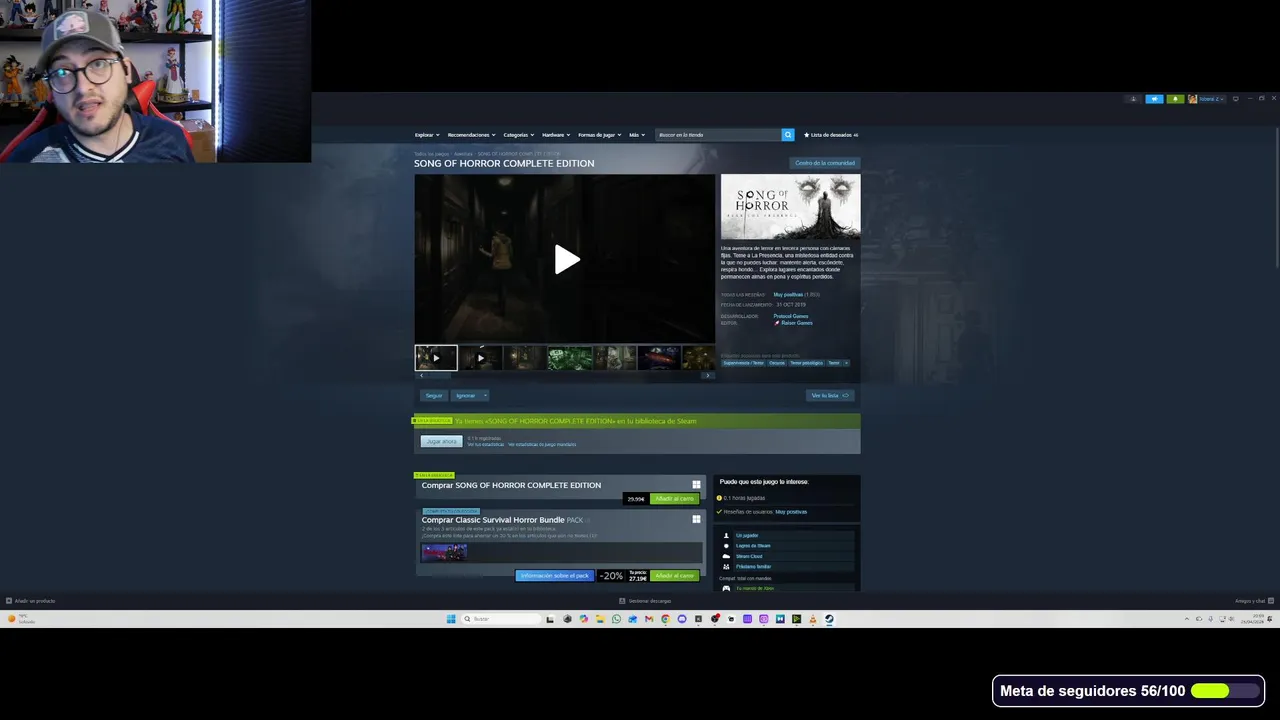Click the thumbnail strip right arrow

pyautogui.click(x=708, y=375)
